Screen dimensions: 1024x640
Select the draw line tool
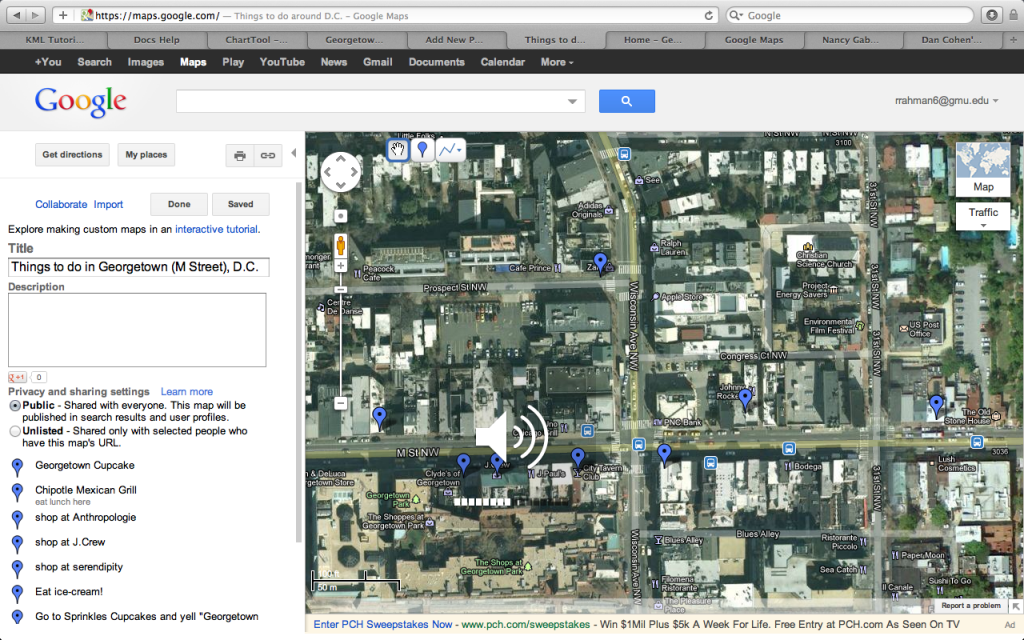(x=447, y=150)
